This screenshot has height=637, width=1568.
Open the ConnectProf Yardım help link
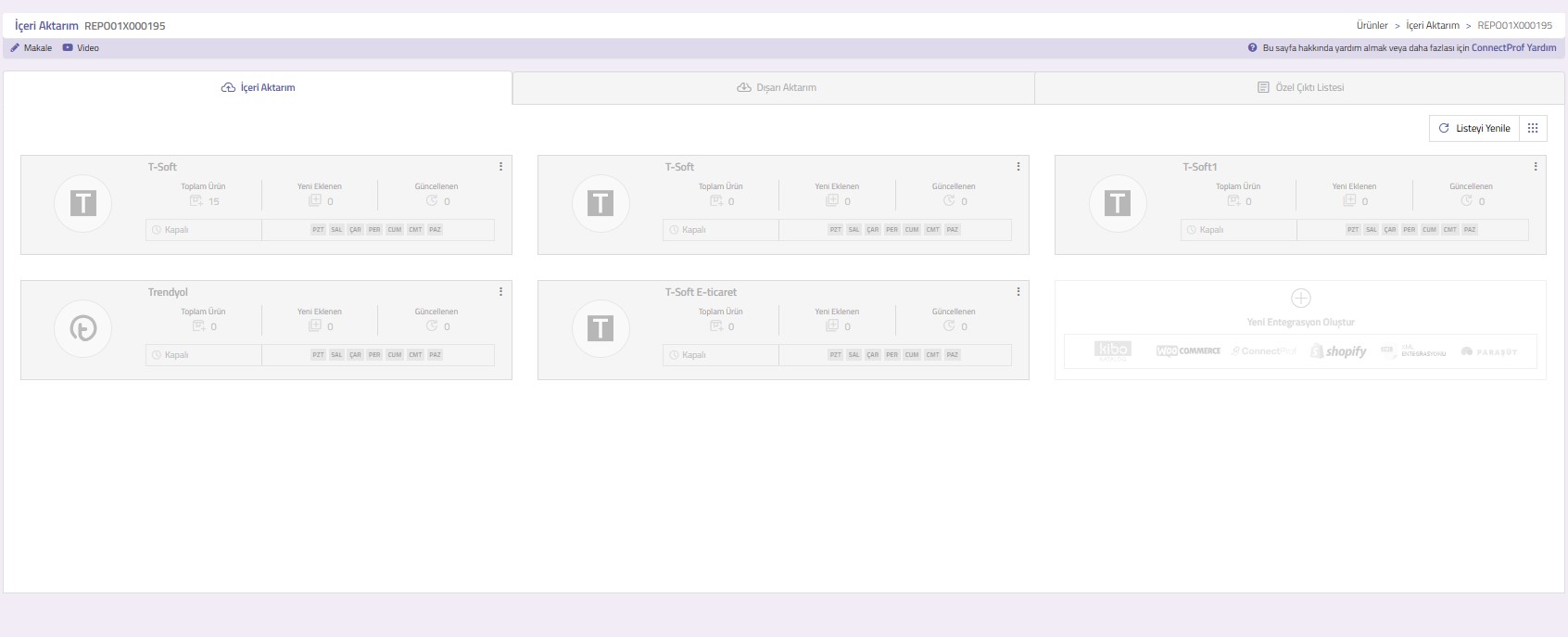pos(1513,48)
